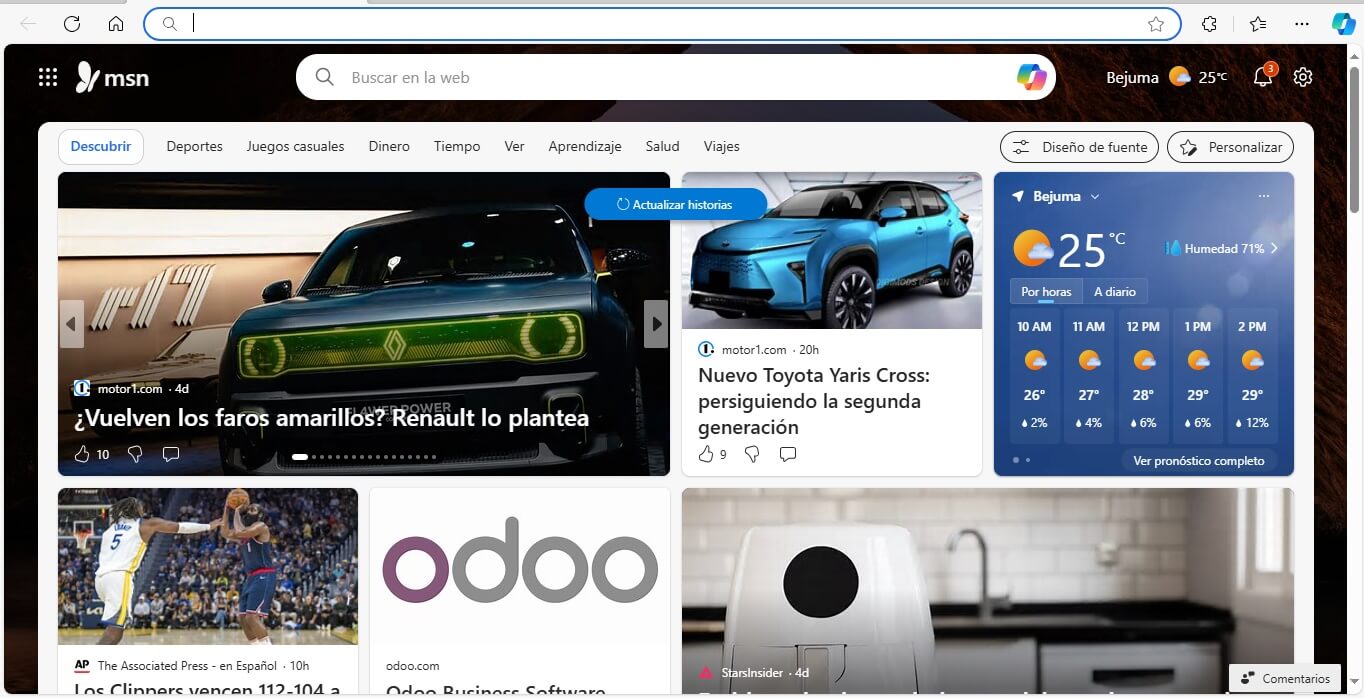Open browser settings and more menu
Screen dimensions: 1364x698
1301,24
